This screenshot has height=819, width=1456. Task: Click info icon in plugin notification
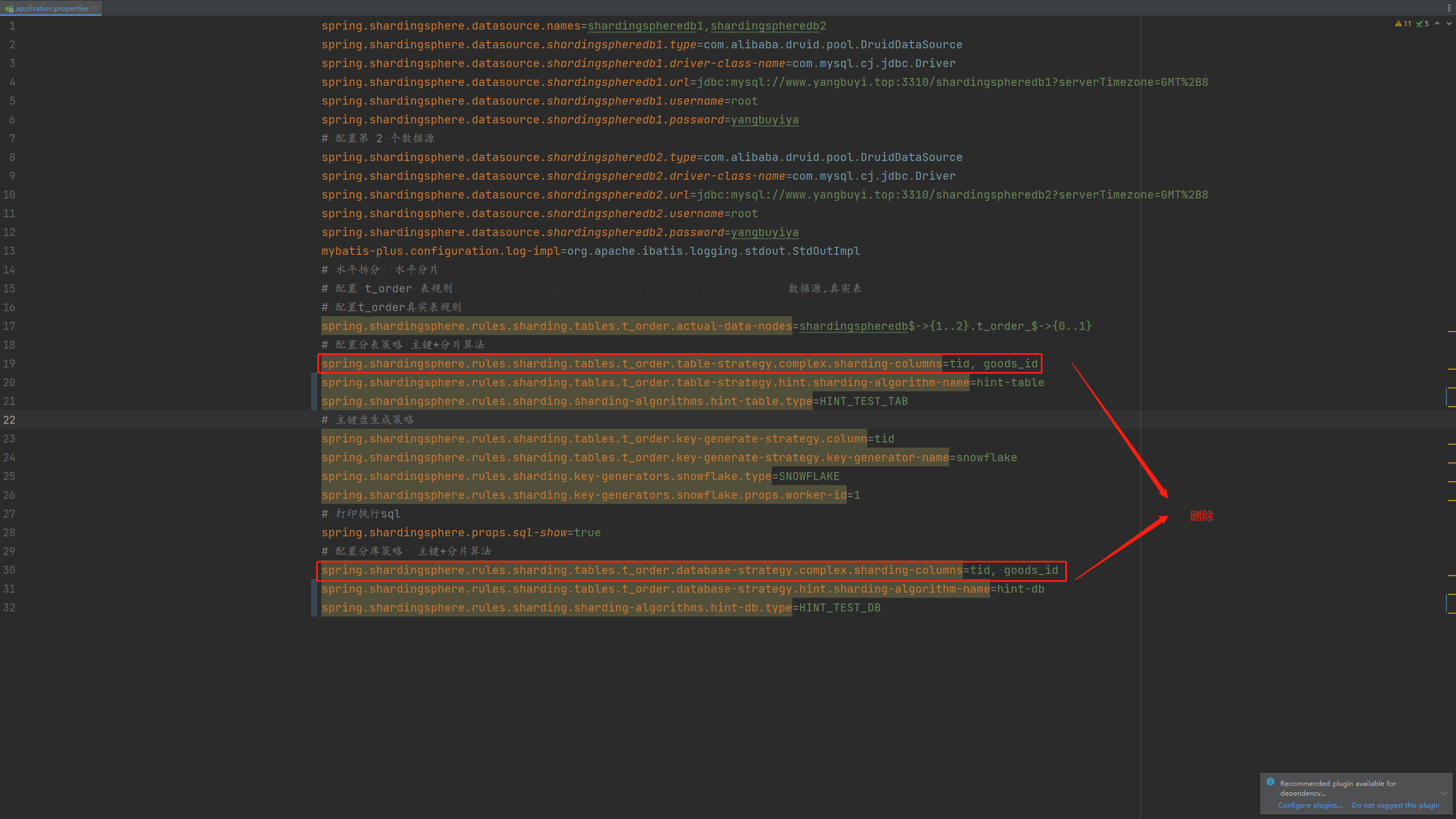1271,781
